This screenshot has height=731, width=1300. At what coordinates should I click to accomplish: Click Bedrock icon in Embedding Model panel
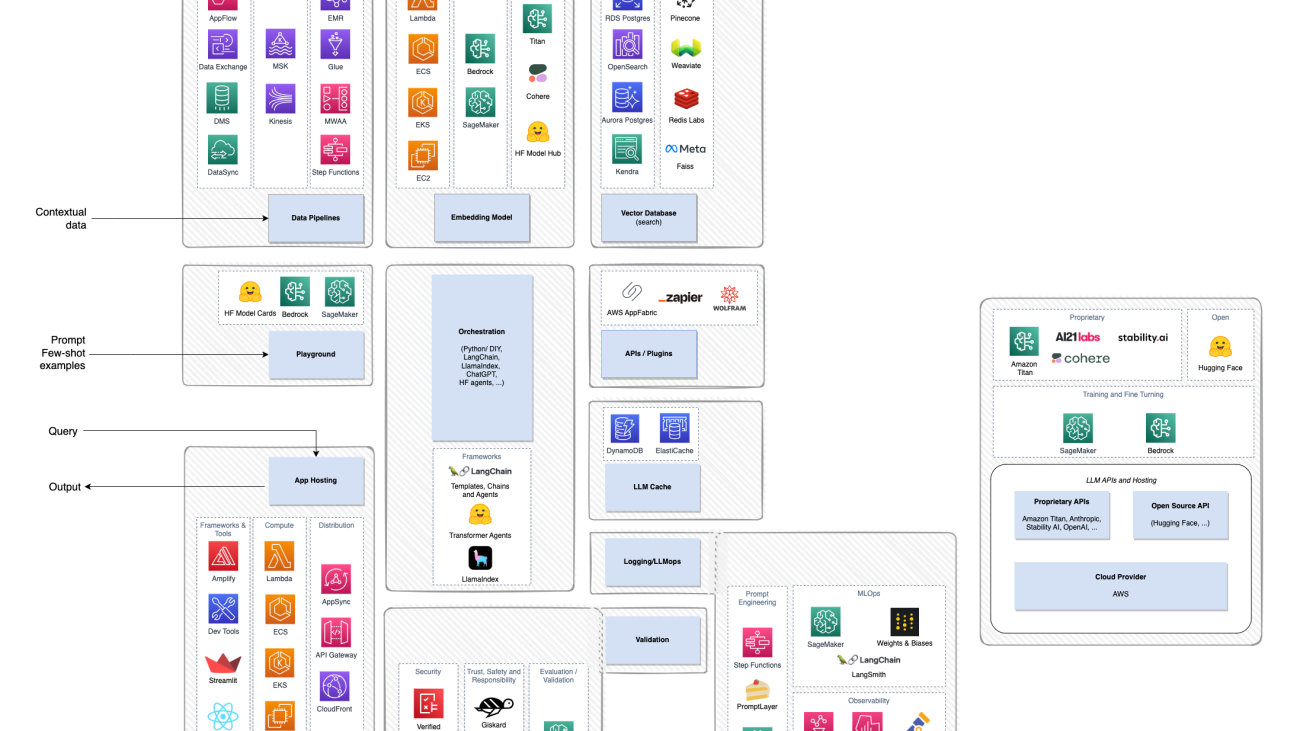480,49
